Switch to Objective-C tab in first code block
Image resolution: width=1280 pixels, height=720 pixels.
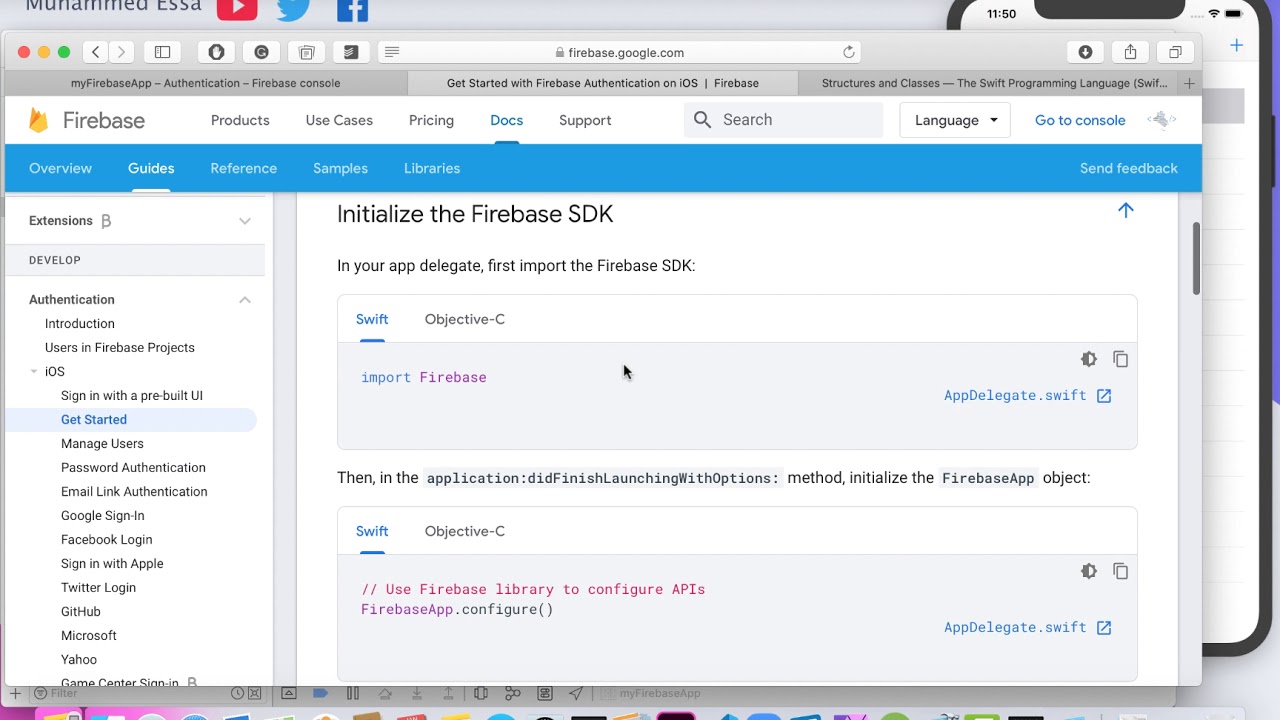(464, 319)
